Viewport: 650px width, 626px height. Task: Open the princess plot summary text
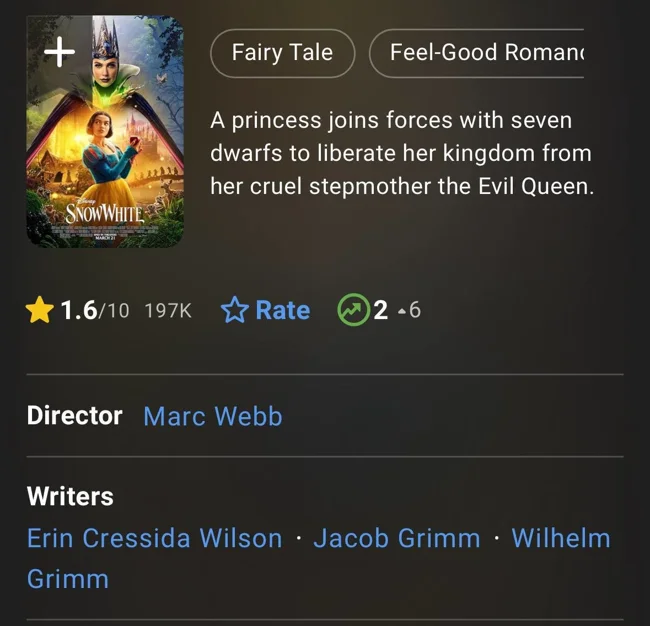coord(401,154)
